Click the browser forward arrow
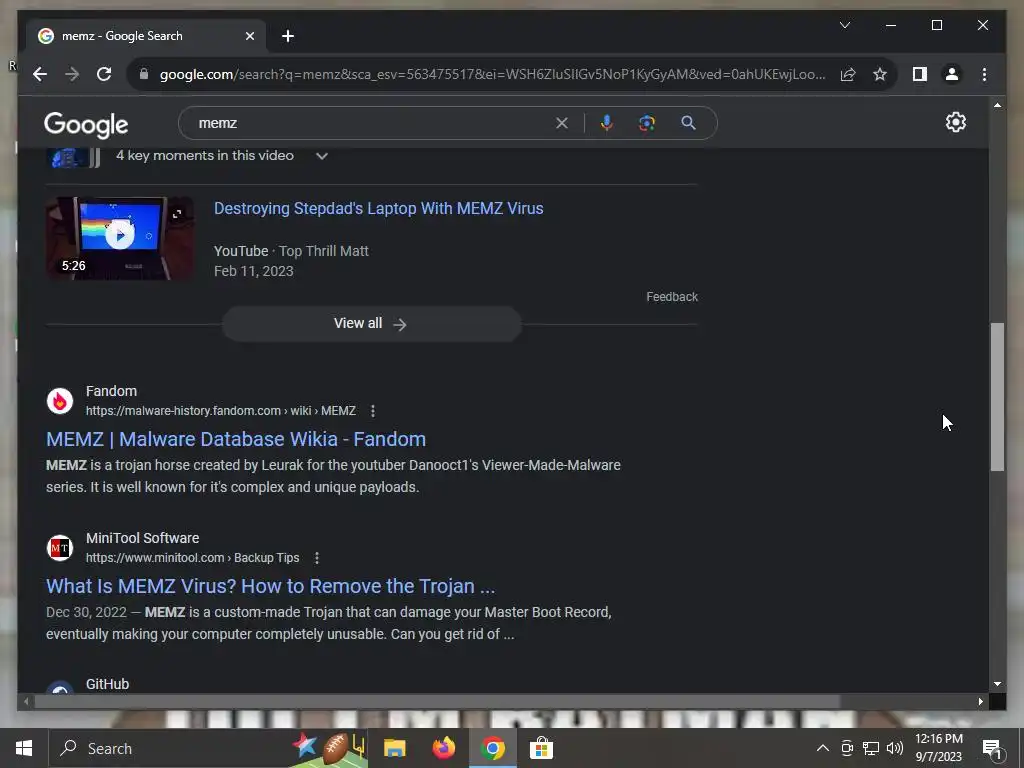The image size is (1024, 768). coord(72,74)
